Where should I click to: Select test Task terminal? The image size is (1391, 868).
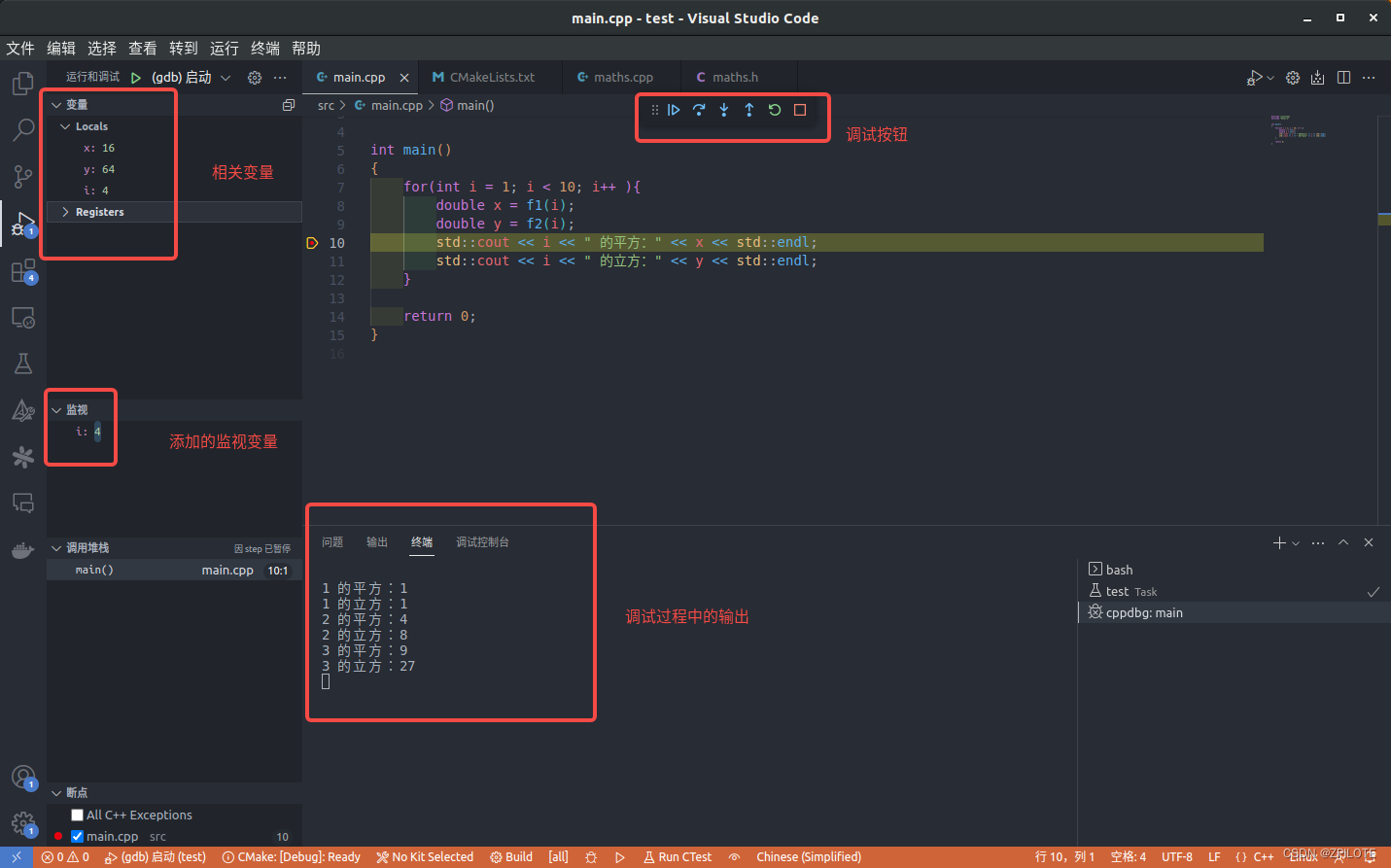pos(1235,591)
